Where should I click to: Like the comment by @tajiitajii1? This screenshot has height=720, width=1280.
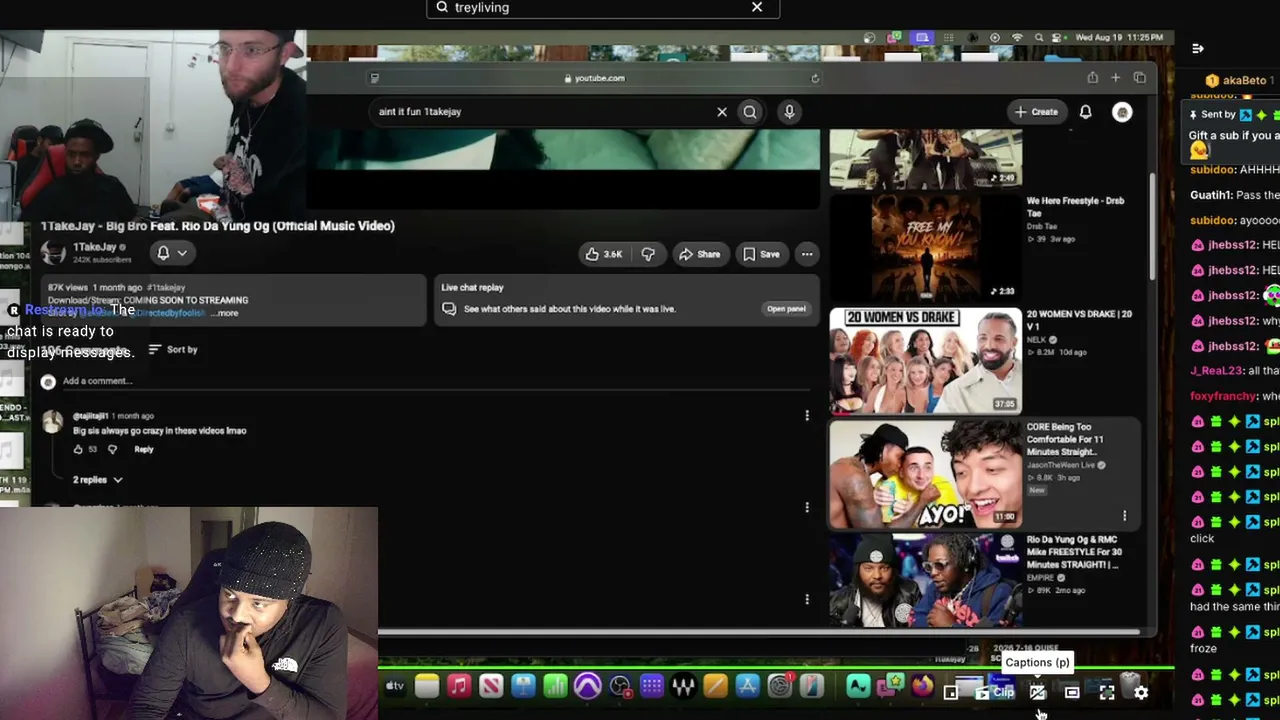78,449
